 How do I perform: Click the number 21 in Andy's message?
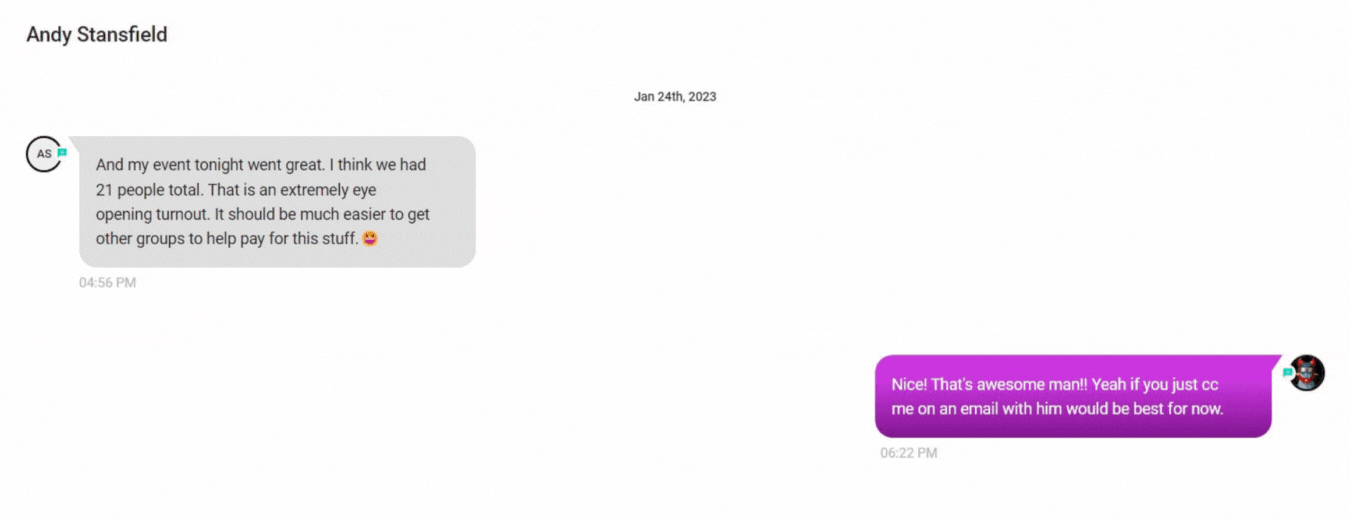coord(104,190)
